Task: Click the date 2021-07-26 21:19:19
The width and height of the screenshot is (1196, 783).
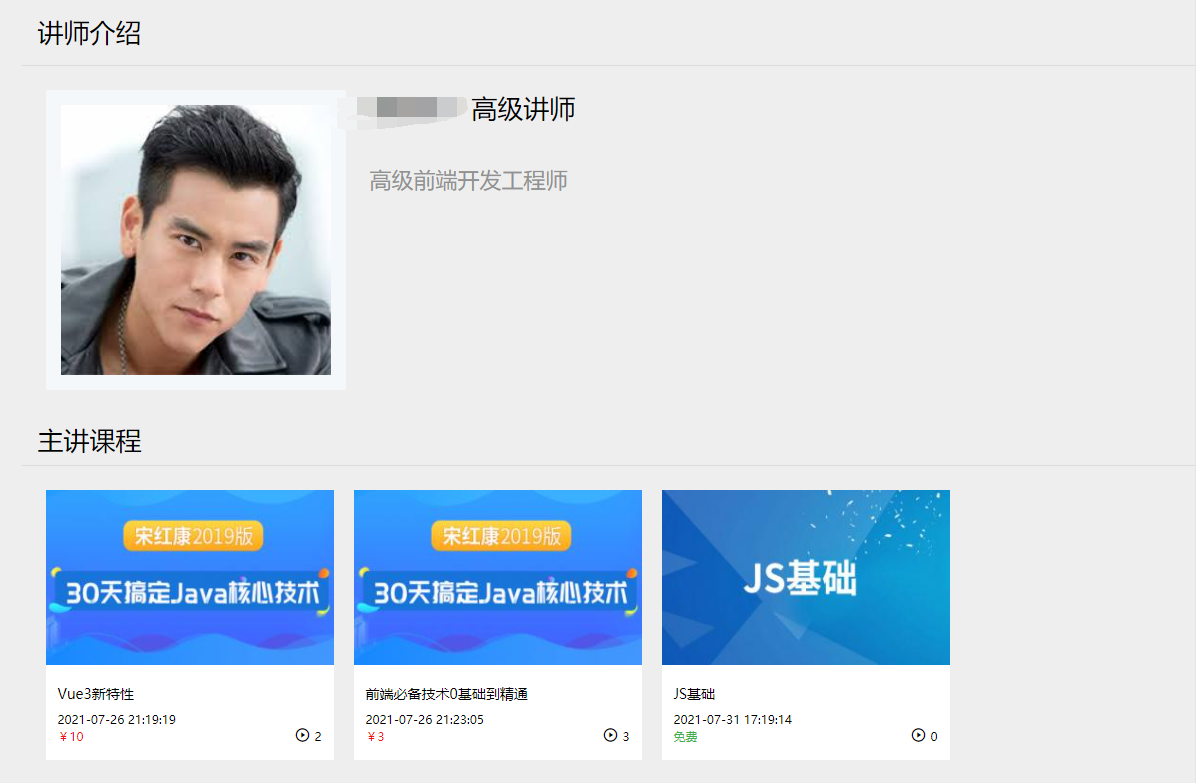Action: pos(117,719)
